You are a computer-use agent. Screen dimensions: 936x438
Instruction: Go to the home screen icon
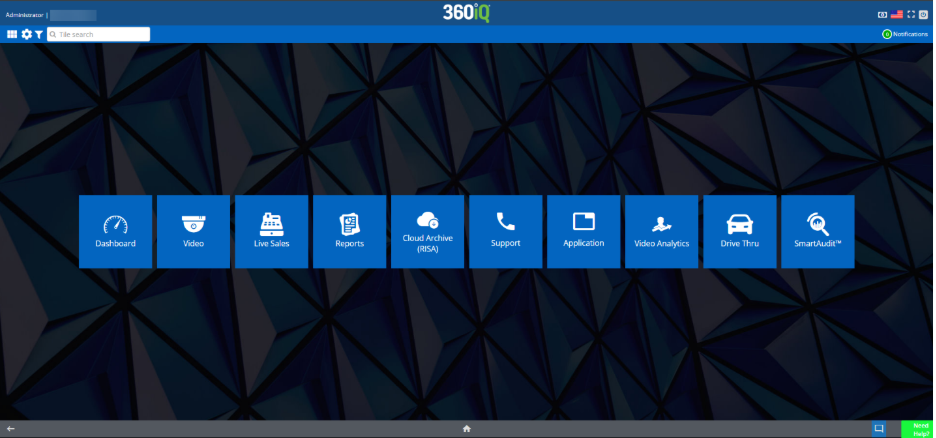(466, 428)
